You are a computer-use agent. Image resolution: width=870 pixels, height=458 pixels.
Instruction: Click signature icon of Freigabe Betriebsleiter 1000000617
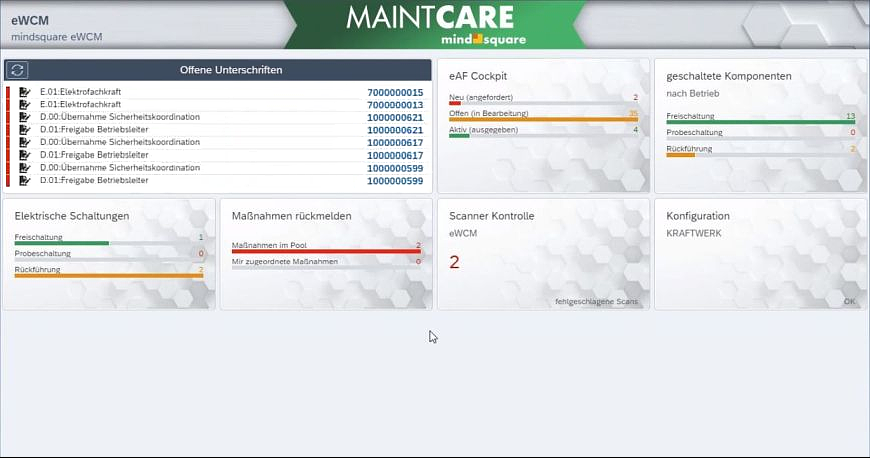24,155
